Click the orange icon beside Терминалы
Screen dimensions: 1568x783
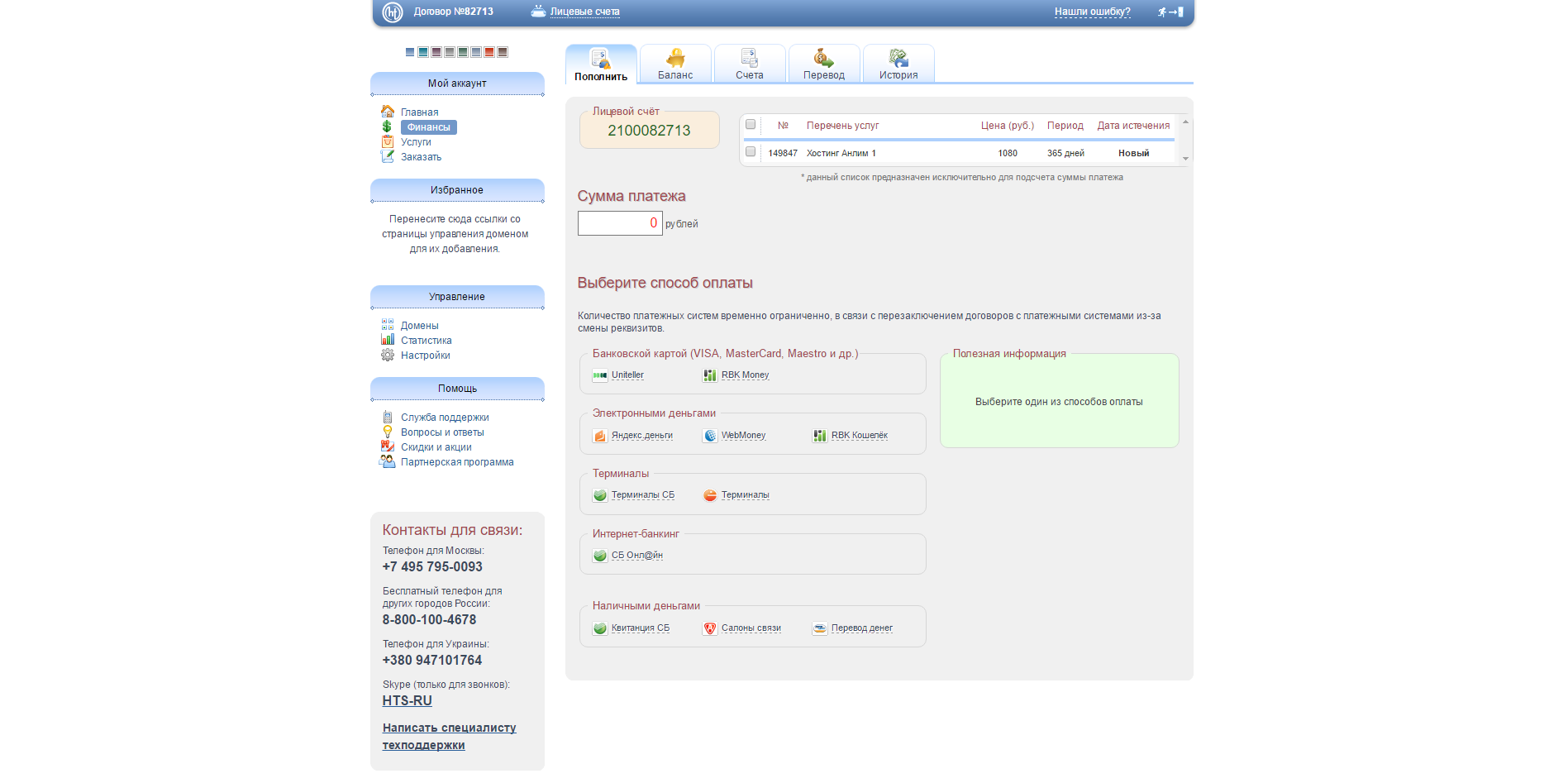[x=710, y=495]
